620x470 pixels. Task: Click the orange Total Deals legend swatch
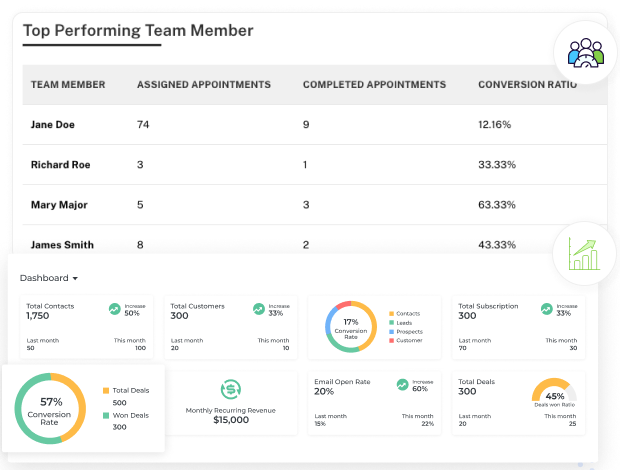coord(106,391)
